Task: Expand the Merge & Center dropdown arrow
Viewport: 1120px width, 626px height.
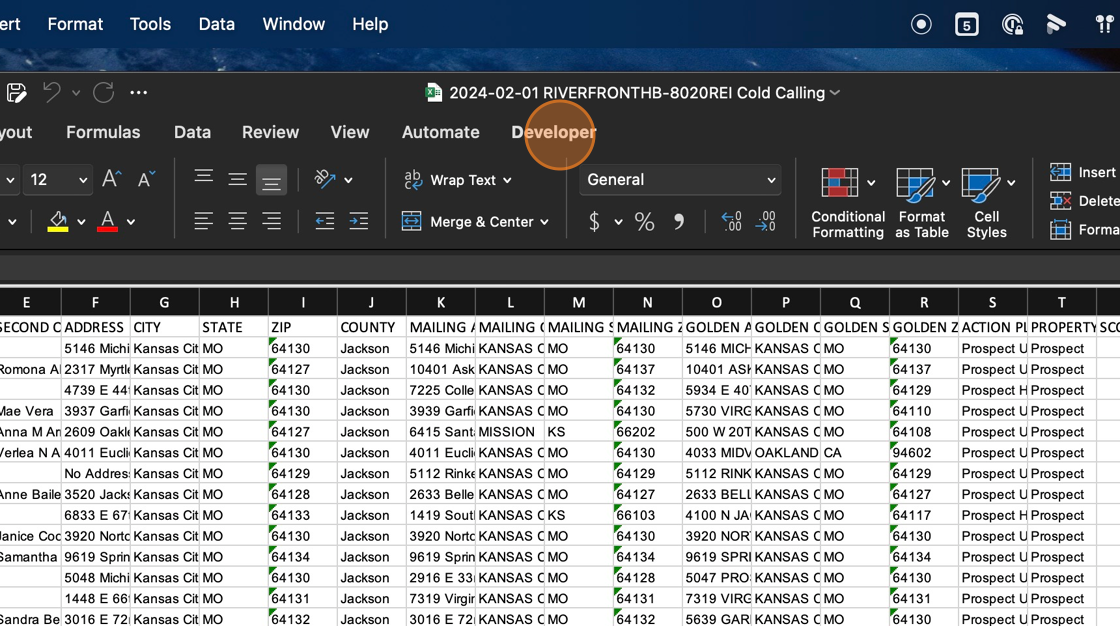Action: [544, 222]
